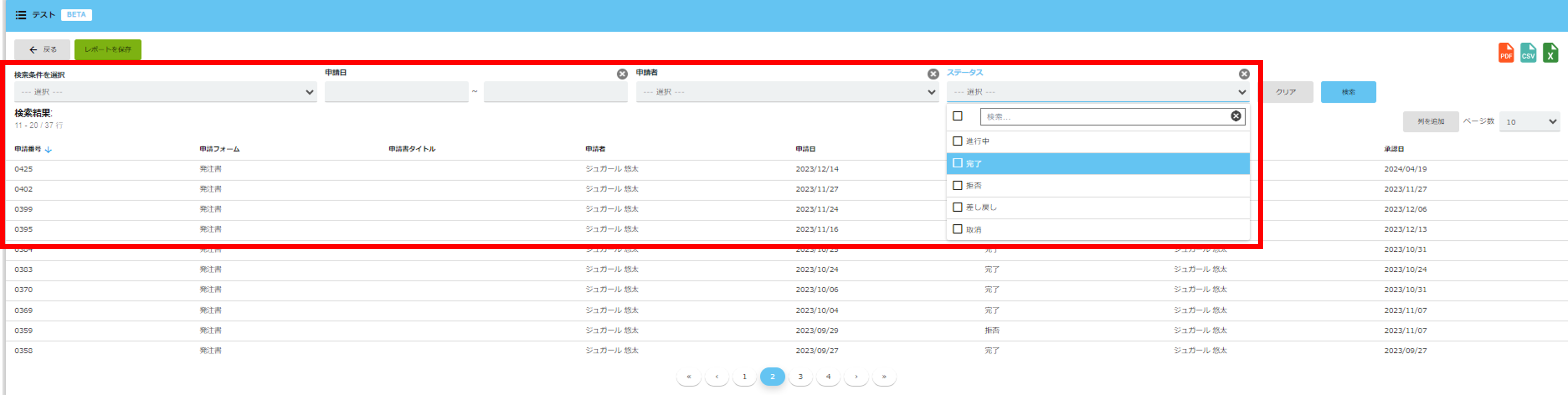Check the 進行中 status option
The height and width of the screenshot is (395, 1568).
[957, 141]
